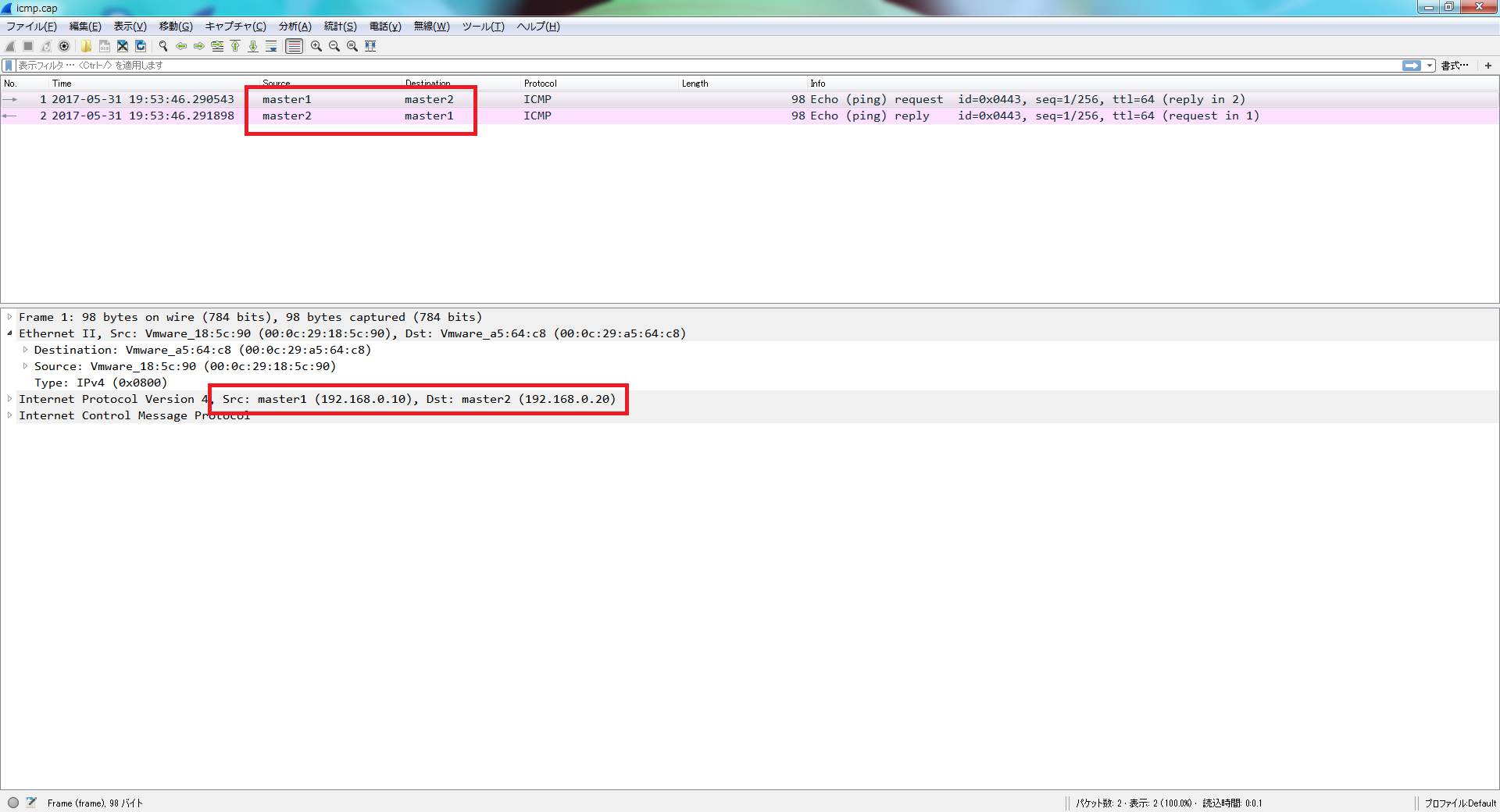
Task: Switch profile via Default label in status bar
Action: (1459, 803)
